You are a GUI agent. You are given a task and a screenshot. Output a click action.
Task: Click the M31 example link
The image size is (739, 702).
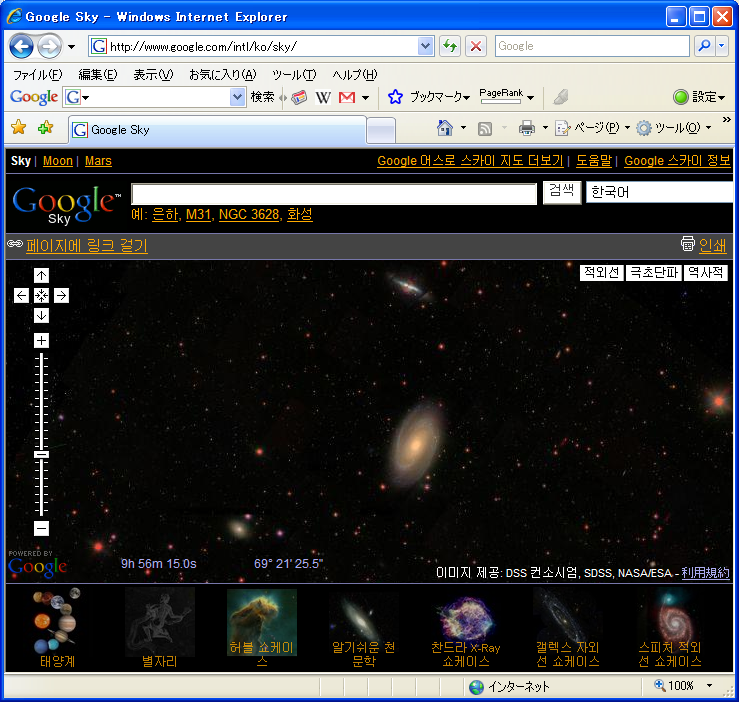(198, 215)
